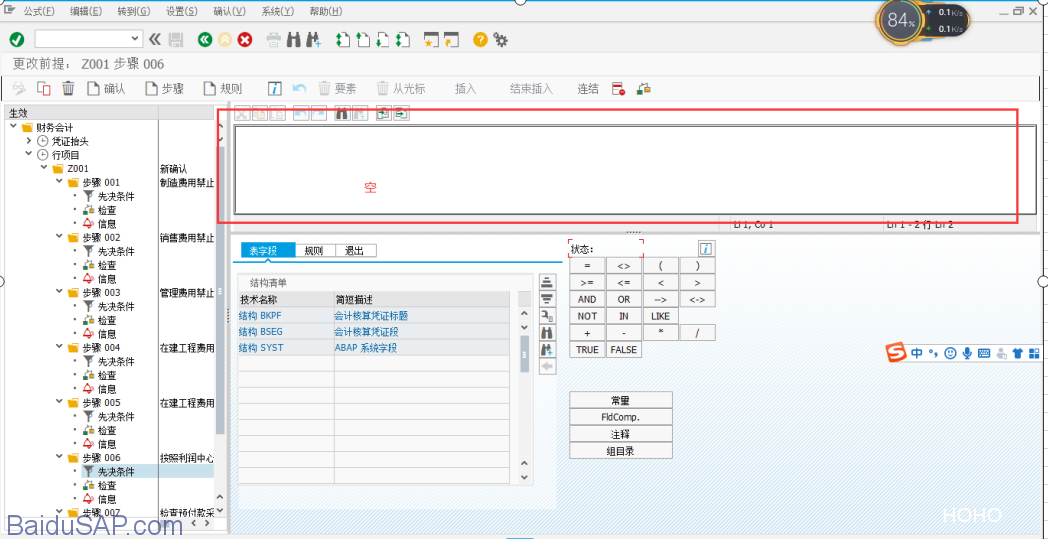Click the NOT operator button
This screenshot has height=539, width=1048.
point(587,316)
